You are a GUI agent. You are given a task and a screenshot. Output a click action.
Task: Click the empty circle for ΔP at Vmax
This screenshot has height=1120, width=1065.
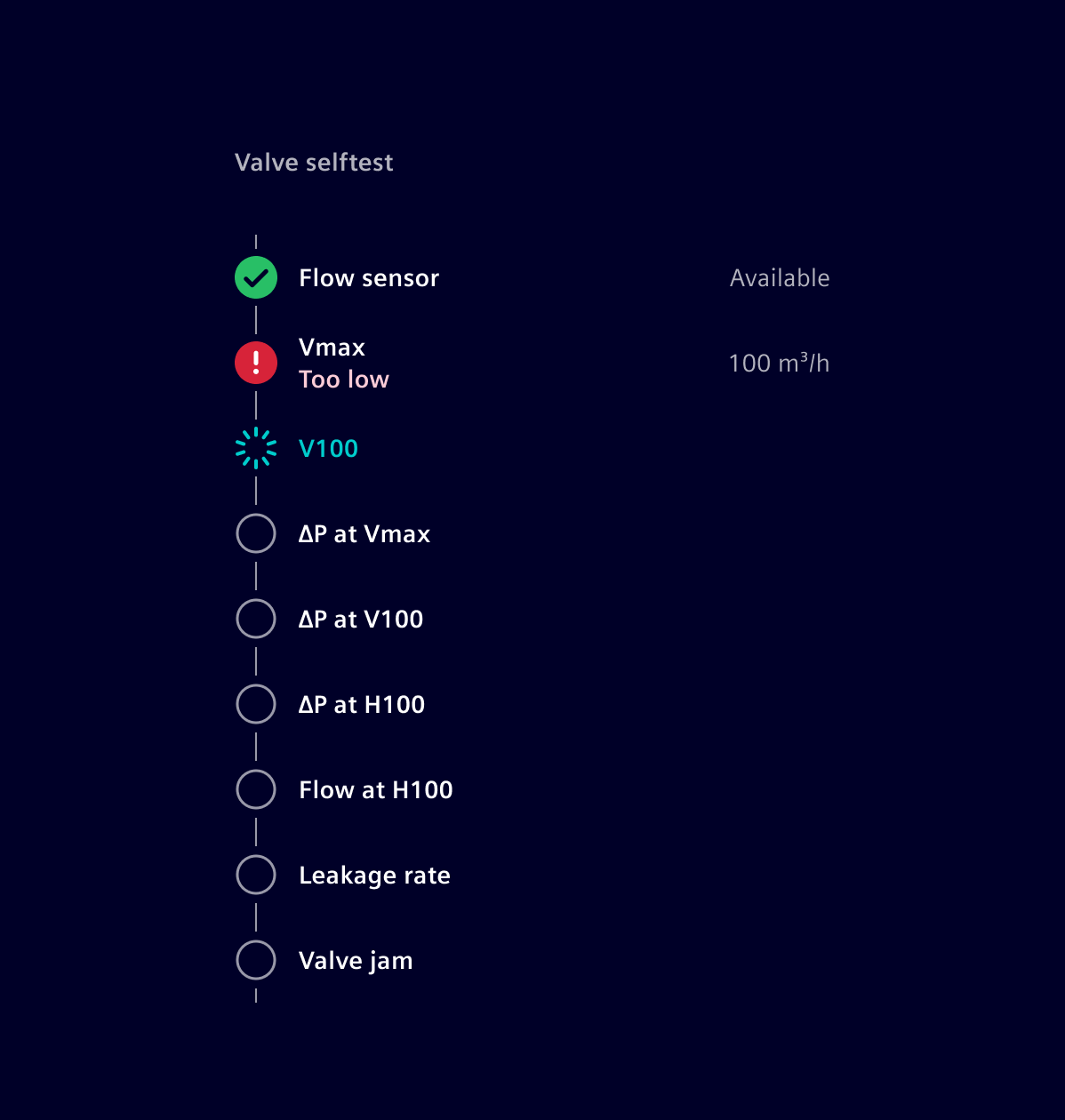(256, 533)
